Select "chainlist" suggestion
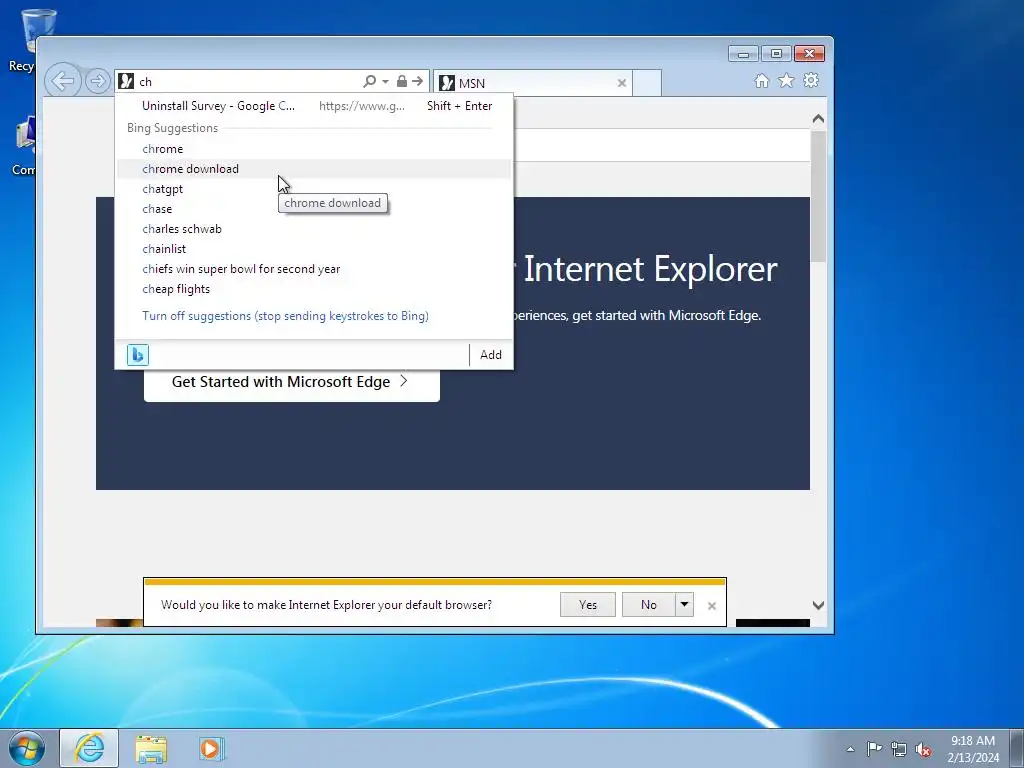This screenshot has height=768, width=1024. pos(313,249)
